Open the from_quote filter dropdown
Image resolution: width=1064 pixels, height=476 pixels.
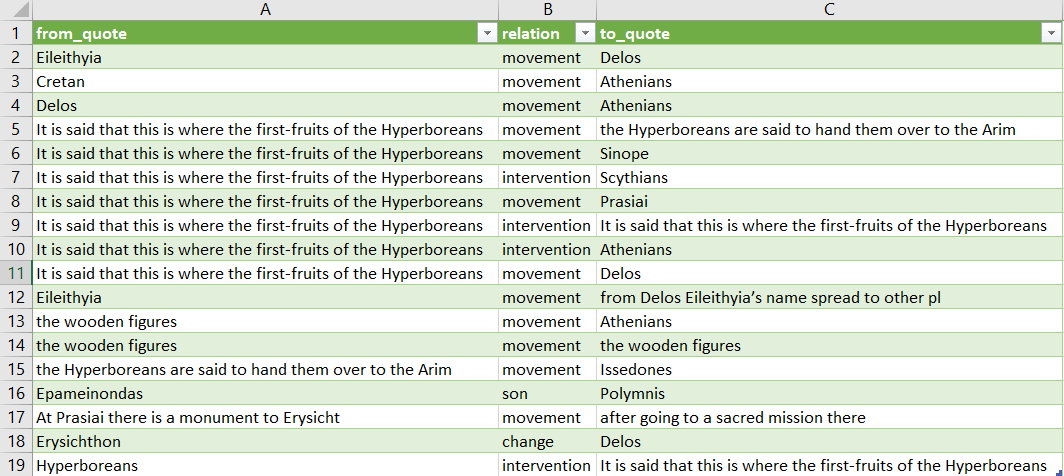pyautogui.click(x=486, y=34)
